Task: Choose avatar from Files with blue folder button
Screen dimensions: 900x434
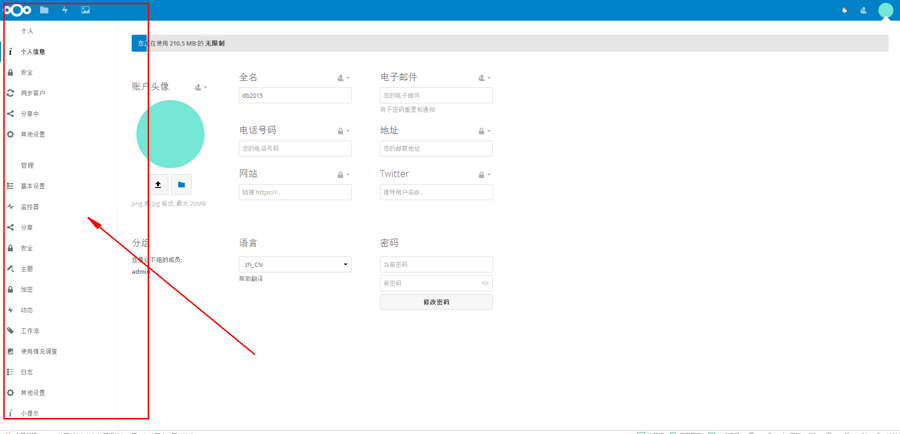Action: [x=181, y=185]
